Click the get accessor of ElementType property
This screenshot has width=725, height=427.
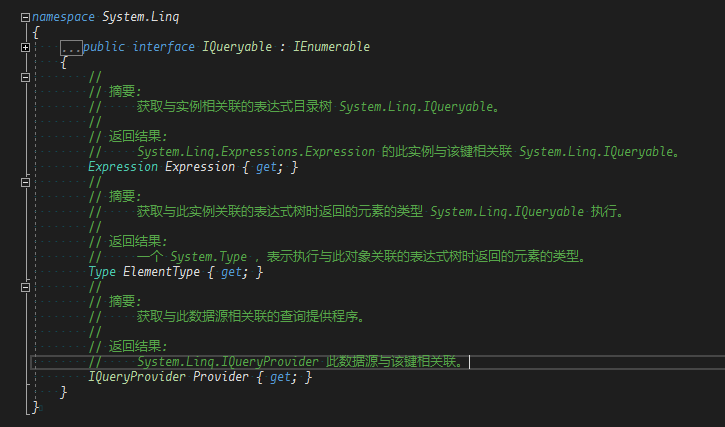tap(234, 272)
